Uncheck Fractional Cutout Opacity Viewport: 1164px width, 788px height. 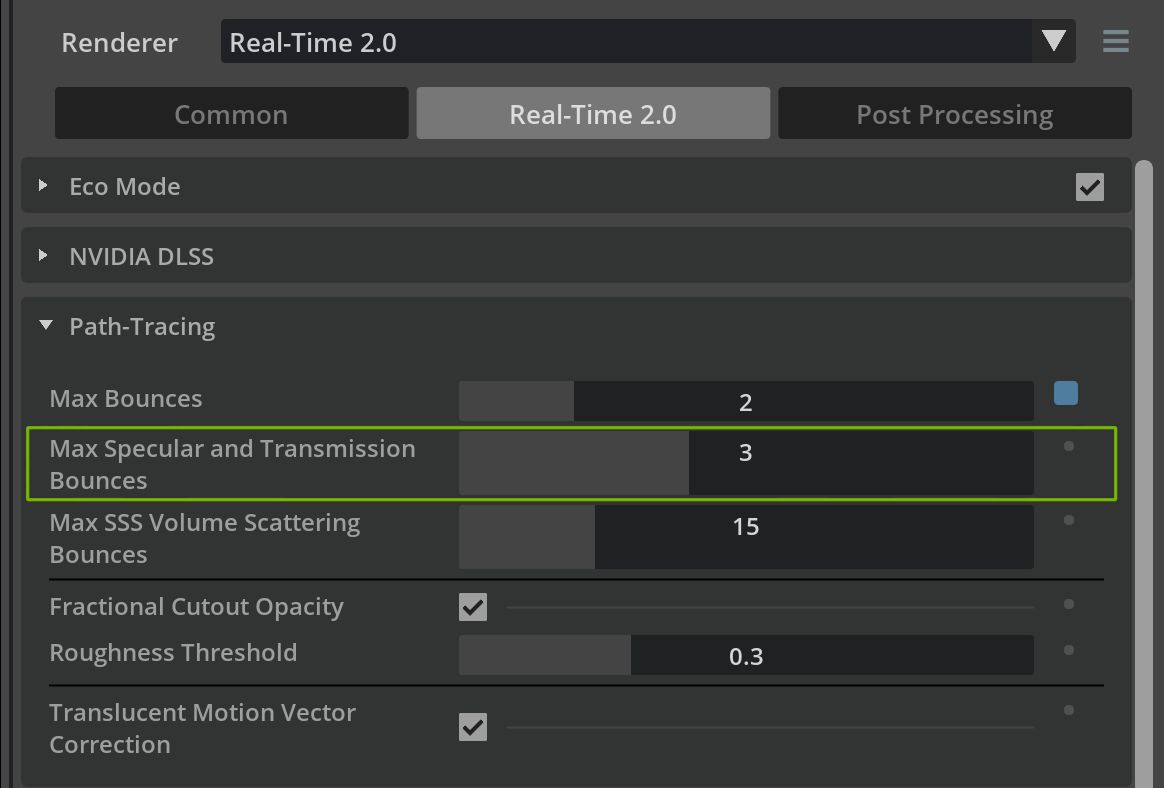click(473, 607)
